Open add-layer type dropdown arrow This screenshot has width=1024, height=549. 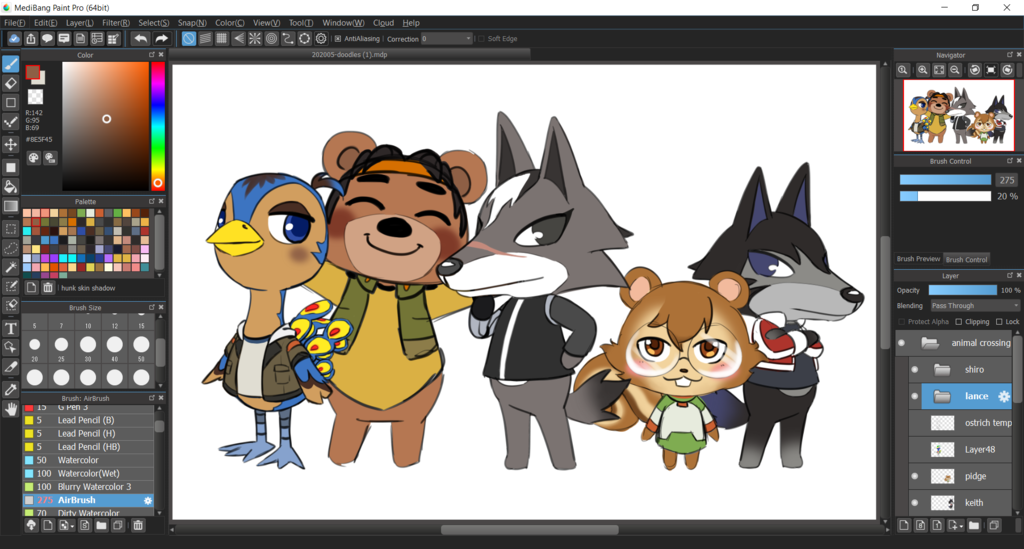coord(962,526)
